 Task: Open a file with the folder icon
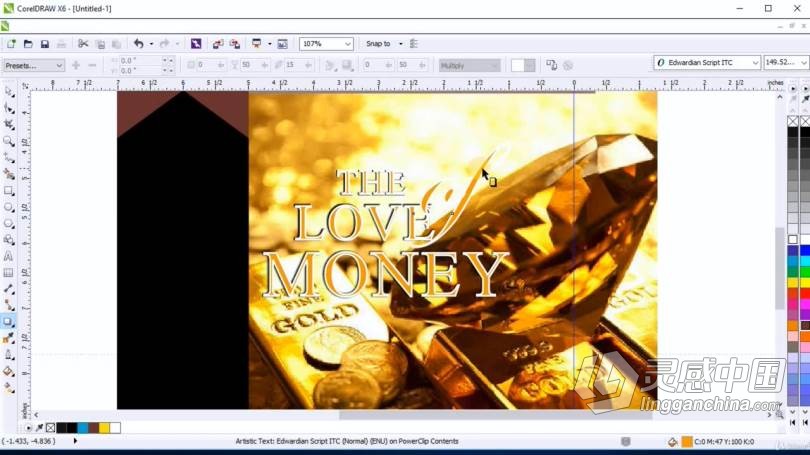[x=28, y=44]
